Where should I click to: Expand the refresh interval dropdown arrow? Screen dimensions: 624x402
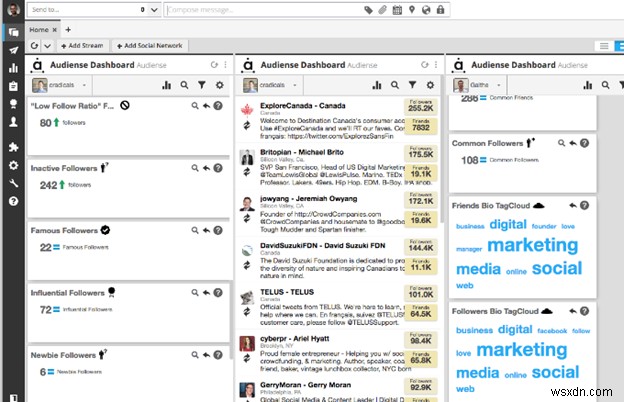click(x=47, y=46)
